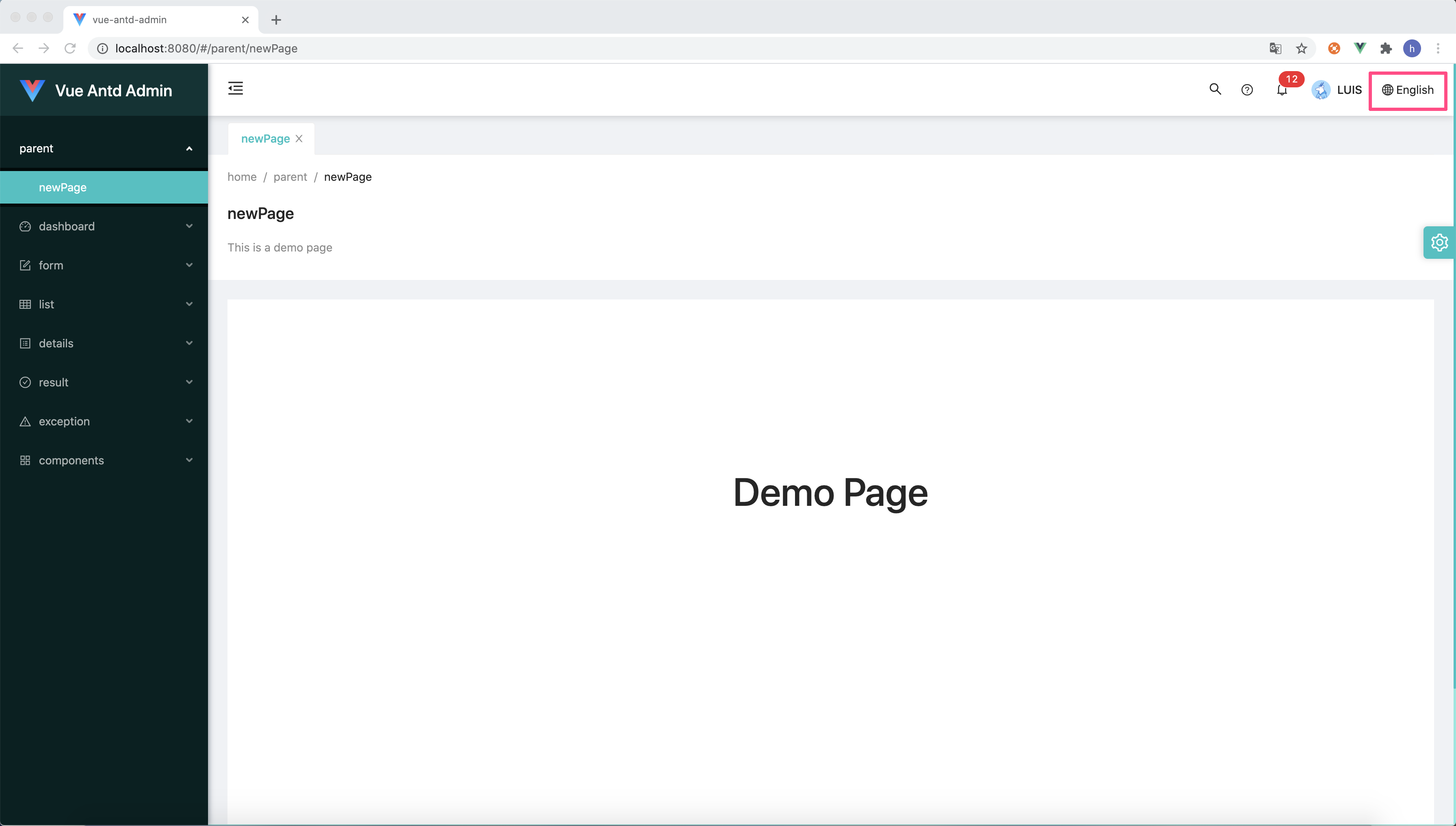Open the English language switcher
The width and height of the screenshot is (1456, 826).
pyautogui.click(x=1408, y=90)
